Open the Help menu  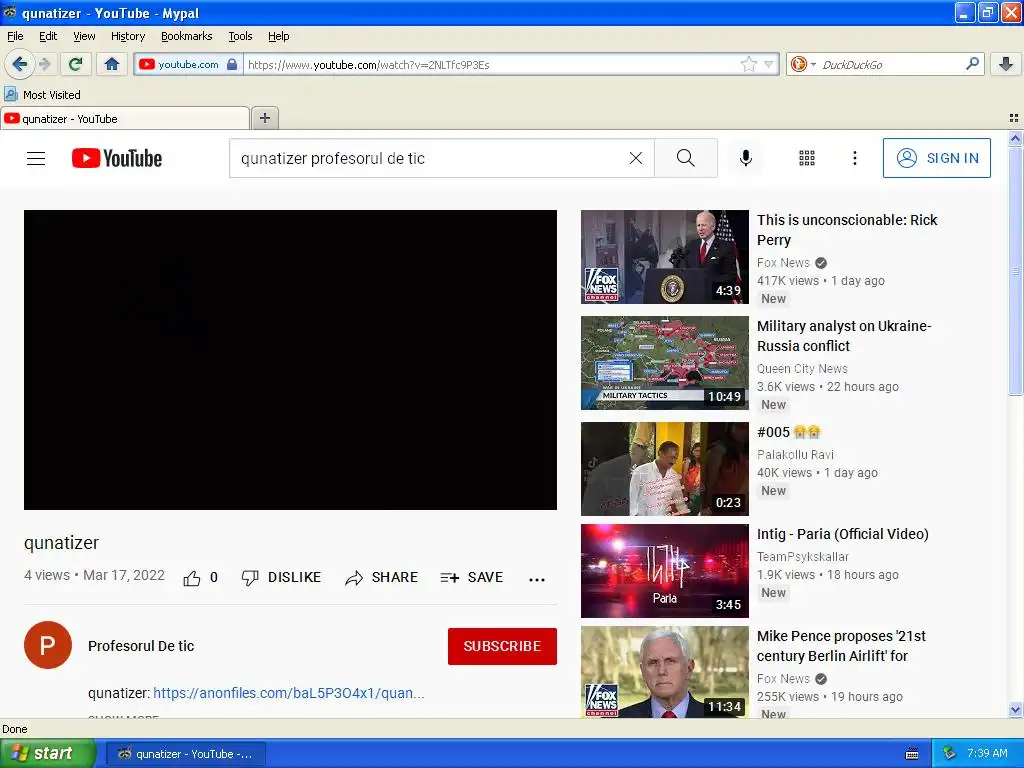[278, 36]
